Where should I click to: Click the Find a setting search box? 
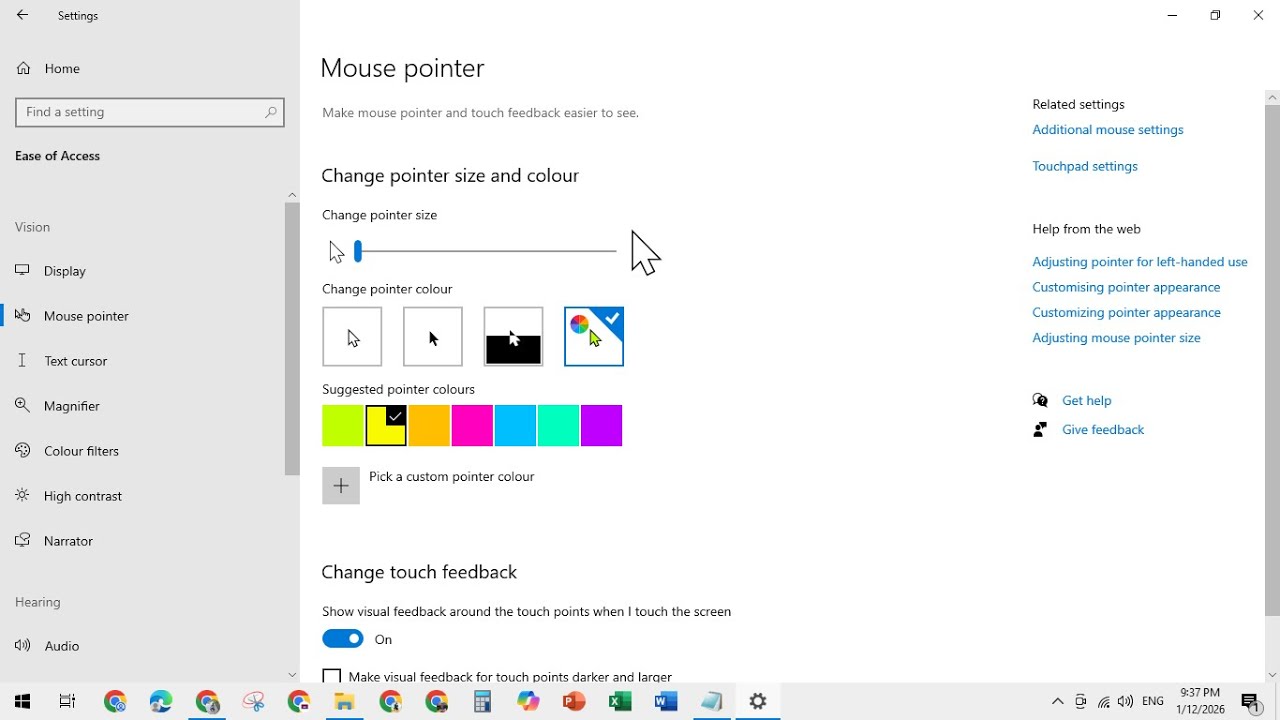coord(150,112)
